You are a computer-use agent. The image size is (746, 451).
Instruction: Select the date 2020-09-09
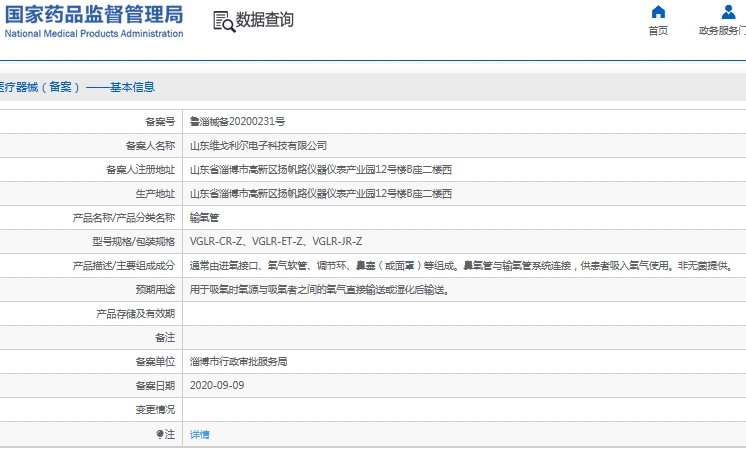coord(217,385)
